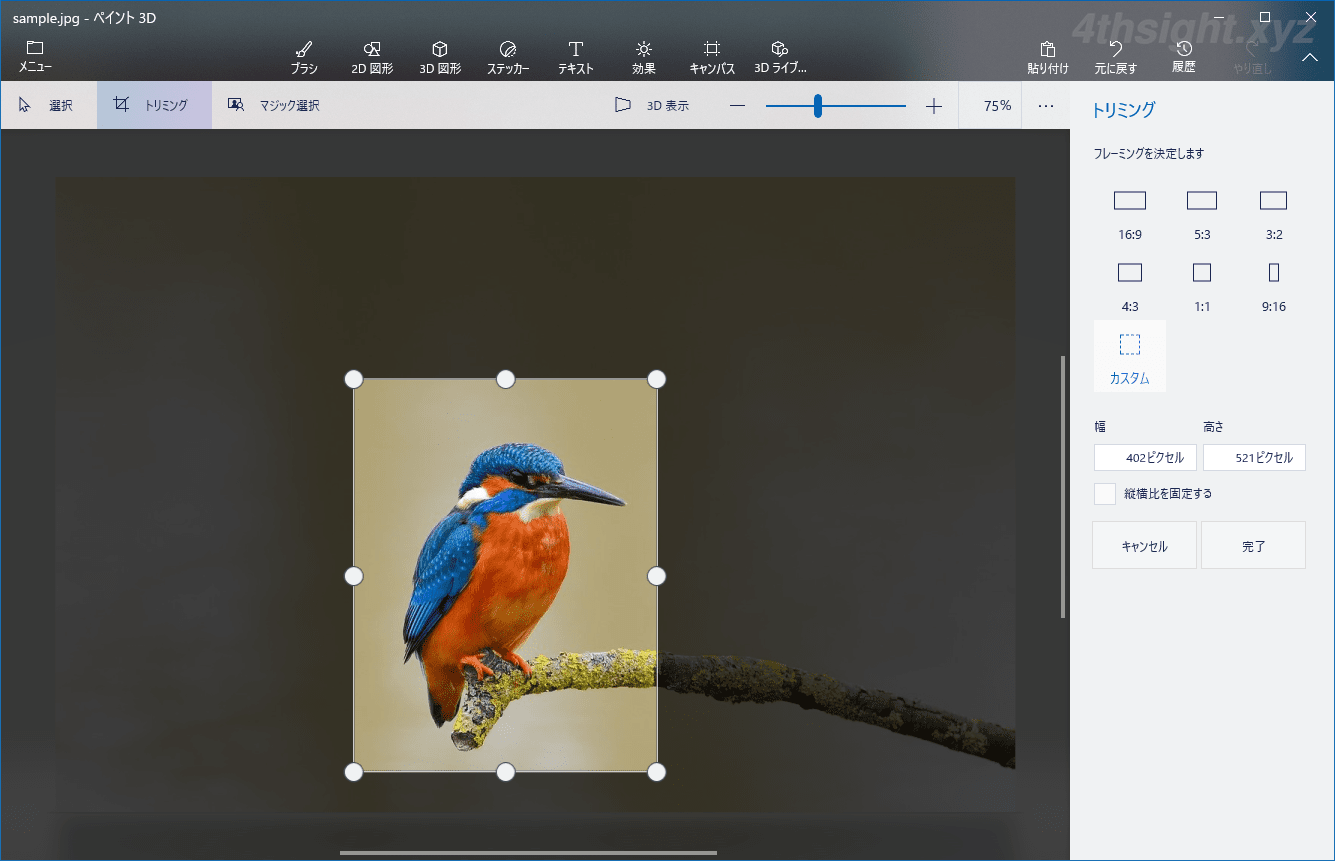Screen dimensions: 1335x861
Task: Zoom in with the plus icon
Action: coord(934,106)
